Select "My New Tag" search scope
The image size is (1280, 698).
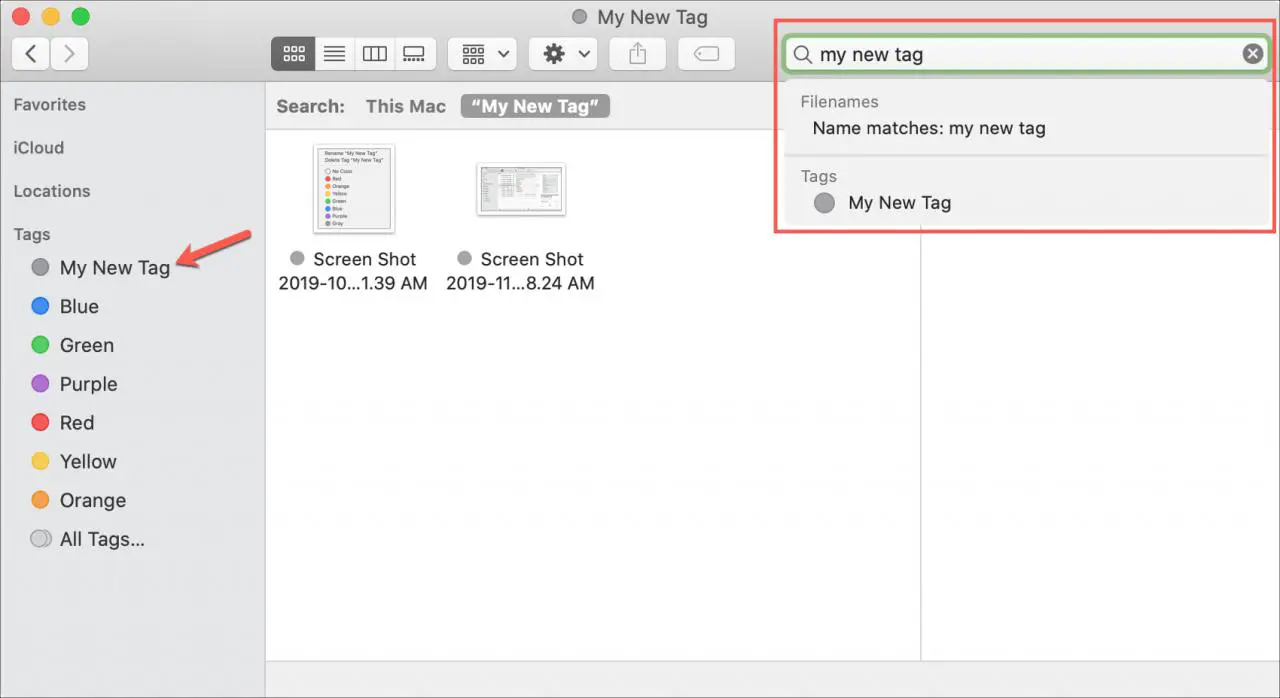click(x=535, y=106)
